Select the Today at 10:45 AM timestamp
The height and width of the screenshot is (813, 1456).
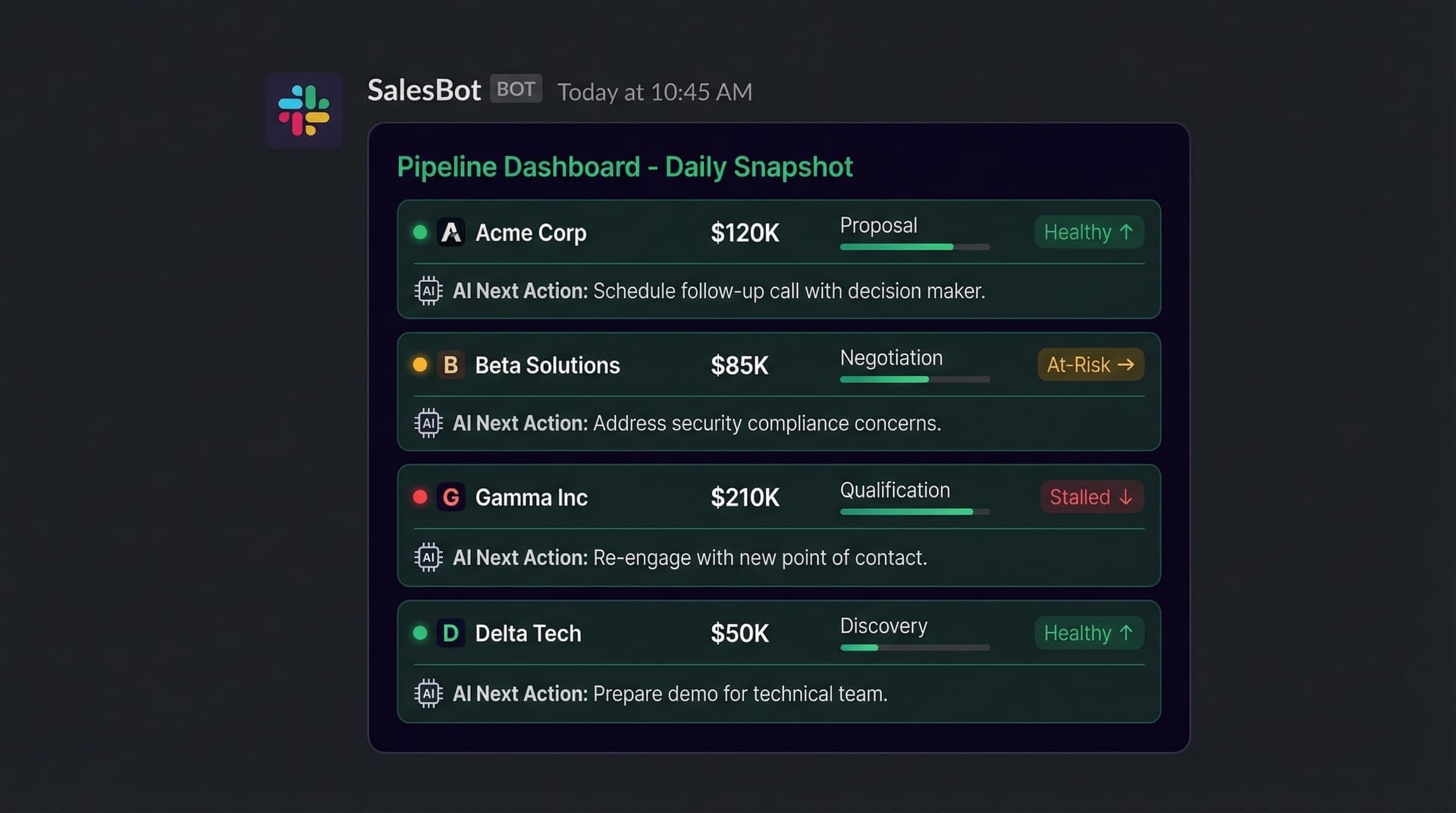click(654, 91)
